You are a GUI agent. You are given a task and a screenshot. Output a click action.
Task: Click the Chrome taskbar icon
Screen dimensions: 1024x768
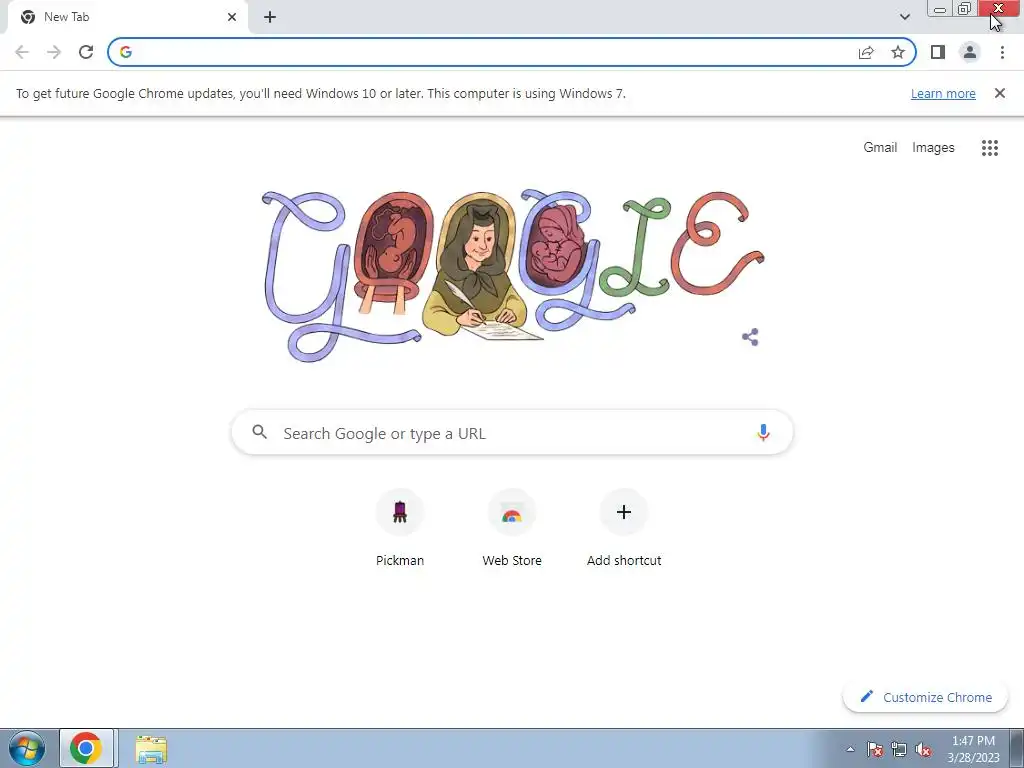(88, 748)
